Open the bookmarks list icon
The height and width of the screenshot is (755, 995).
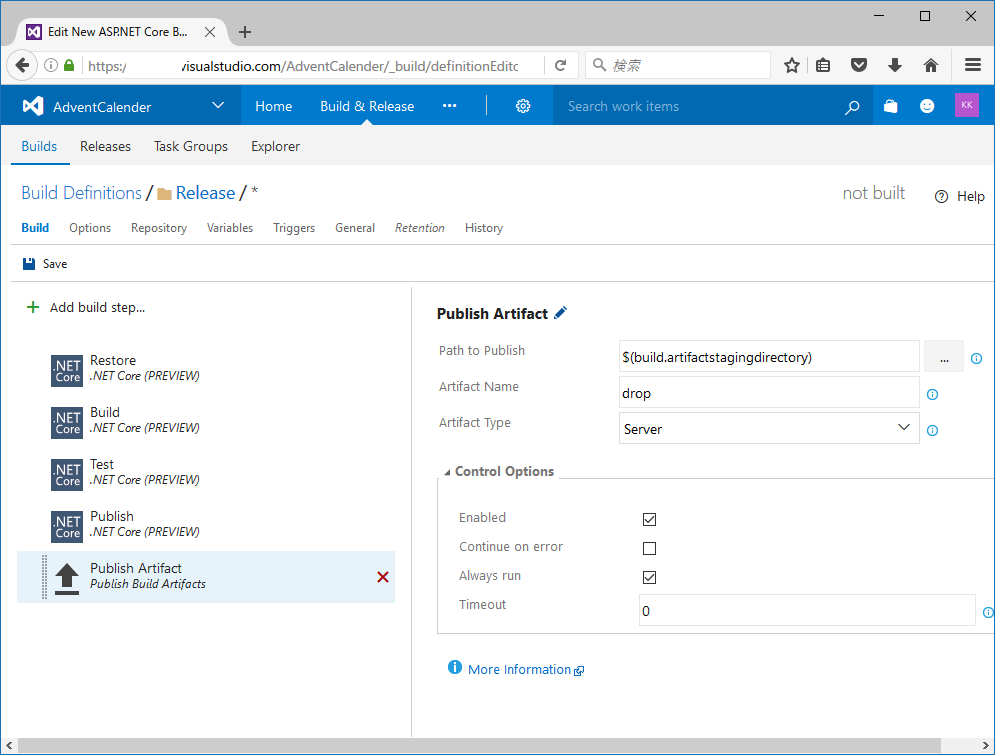point(823,65)
